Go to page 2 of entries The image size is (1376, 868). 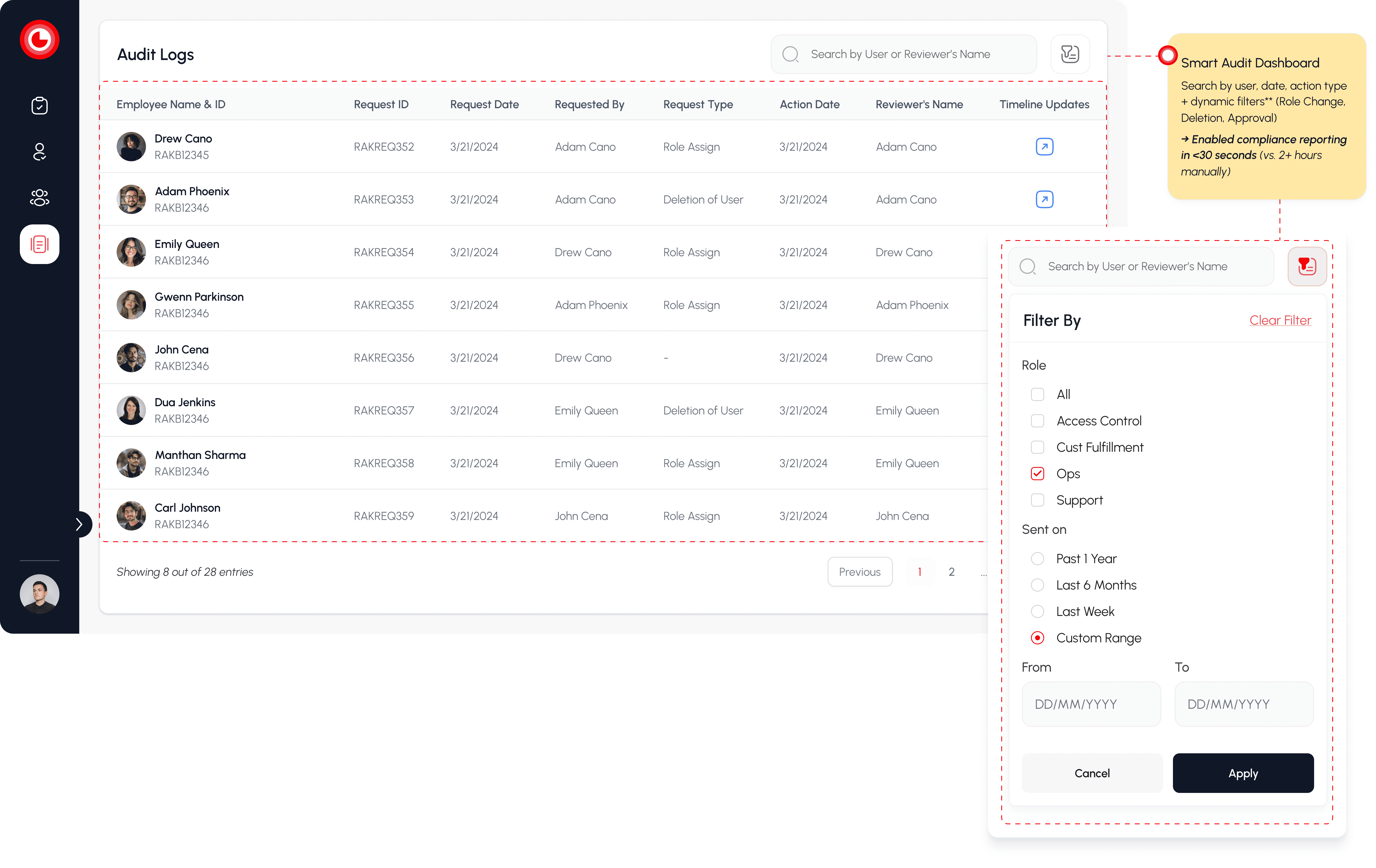coord(952,572)
